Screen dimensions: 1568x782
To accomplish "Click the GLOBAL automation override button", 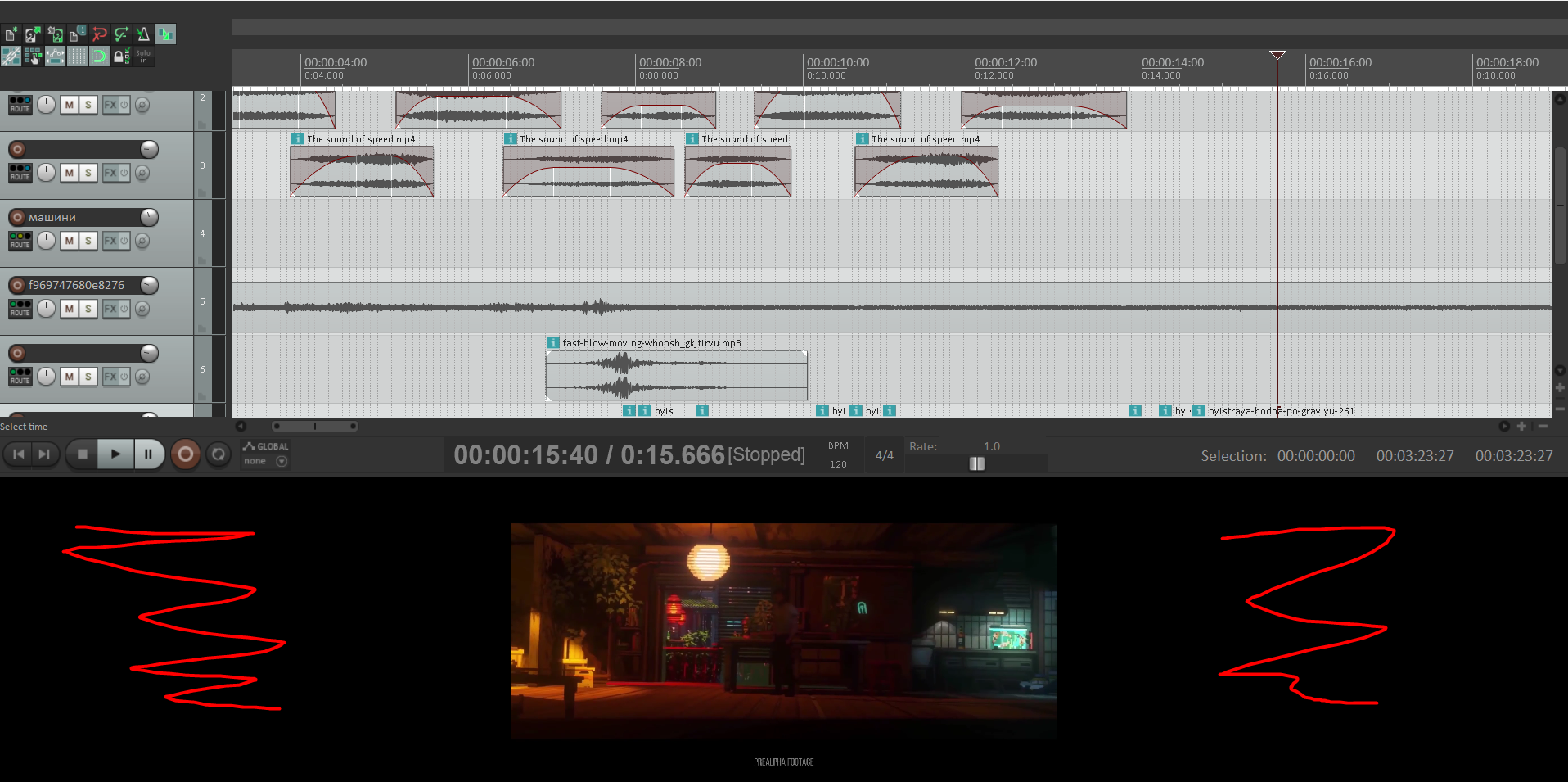I will point(266,446).
